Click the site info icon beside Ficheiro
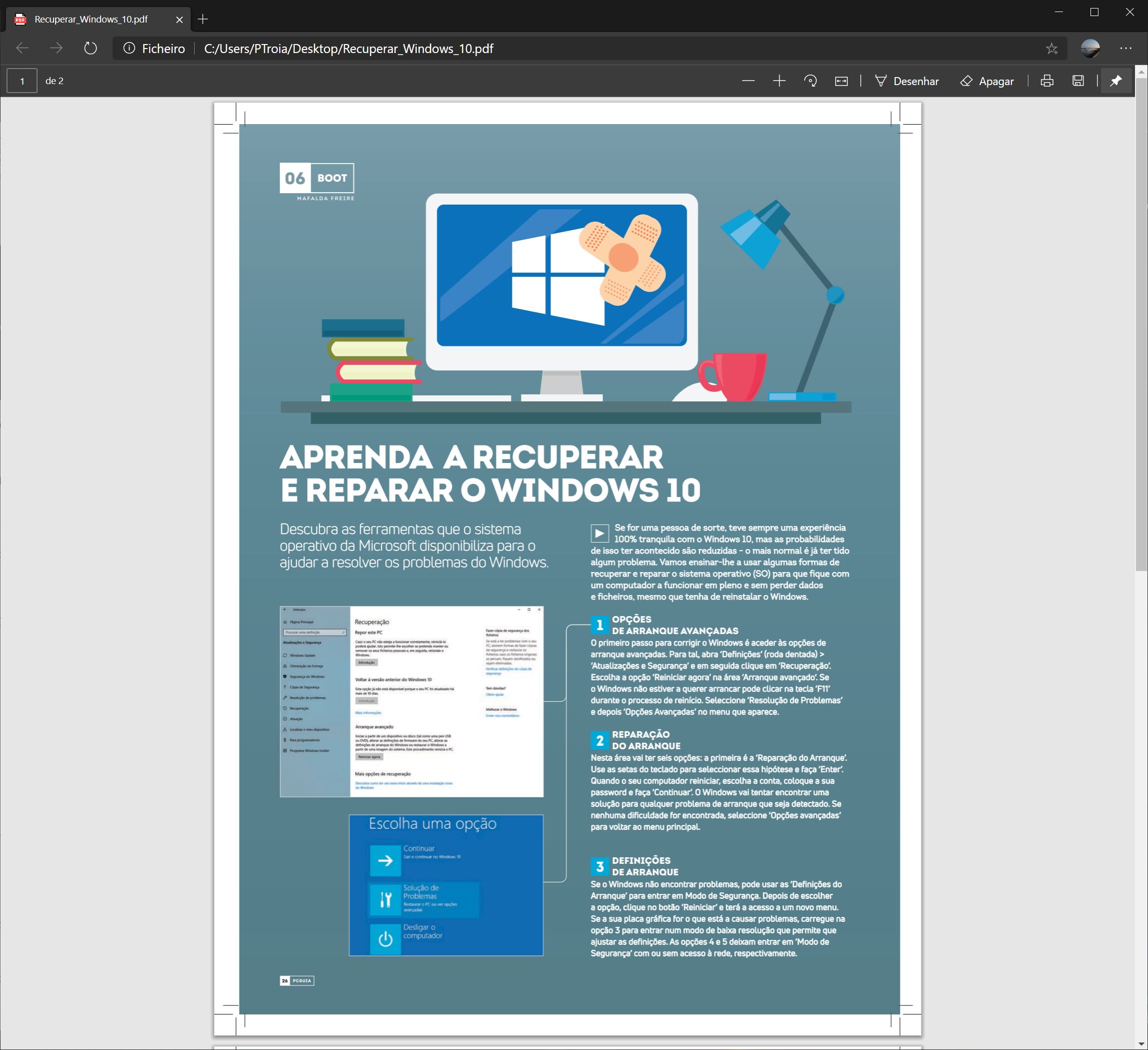1148x1050 pixels. pos(129,49)
